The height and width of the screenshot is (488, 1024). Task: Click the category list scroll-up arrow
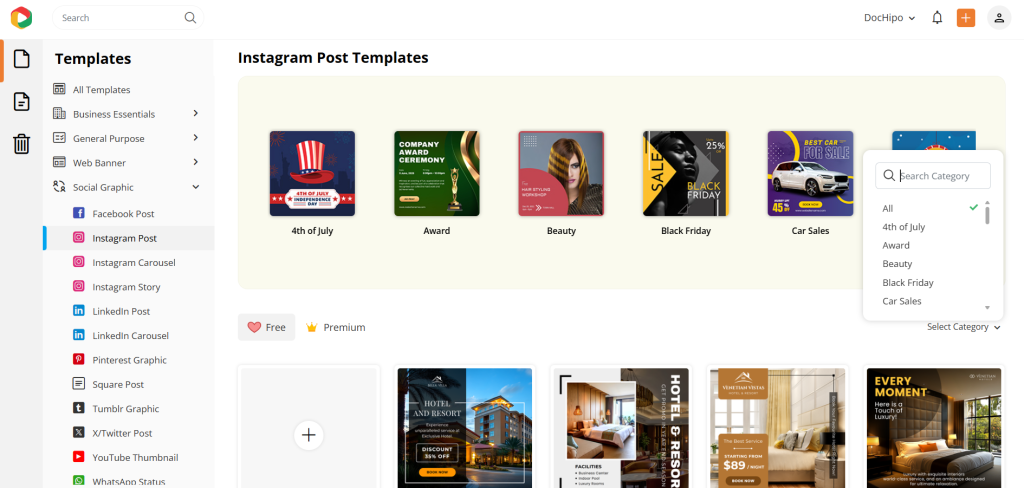pyautogui.click(x=987, y=203)
